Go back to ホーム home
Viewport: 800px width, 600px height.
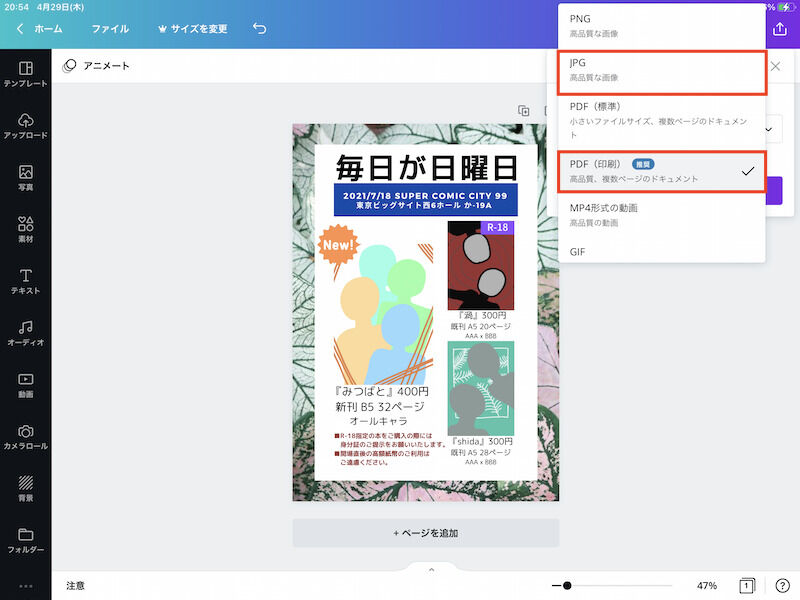point(39,29)
